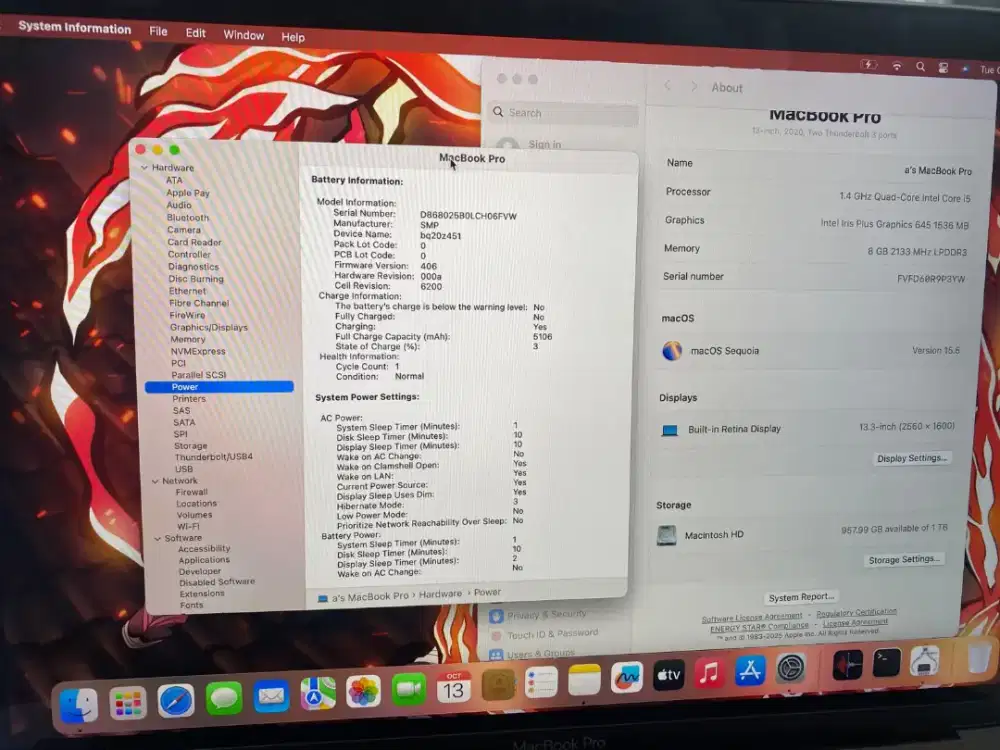Open Privacy & Security in Settings sidebar
This screenshot has width=1000, height=750.
547,615
